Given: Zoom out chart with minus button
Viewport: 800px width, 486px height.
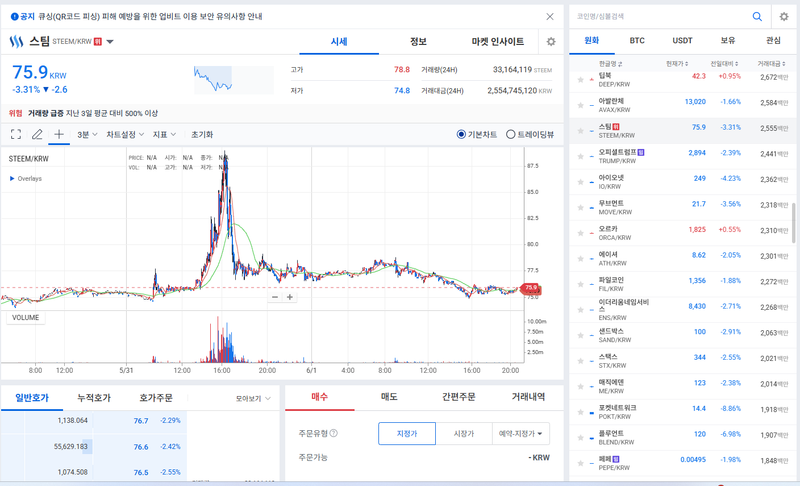Looking at the screenshot, I should pyautogui.click(x=275, y=297).
